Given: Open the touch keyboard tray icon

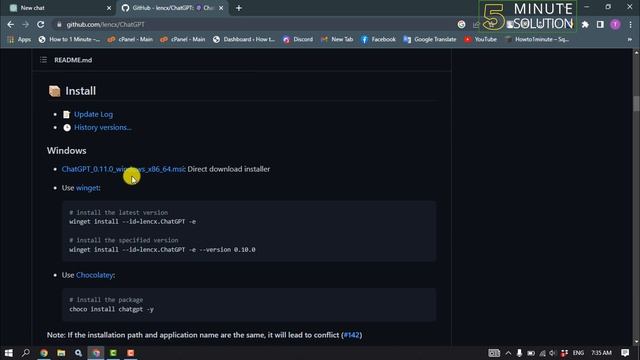Looking at the screenshot, I should point(494,353).
